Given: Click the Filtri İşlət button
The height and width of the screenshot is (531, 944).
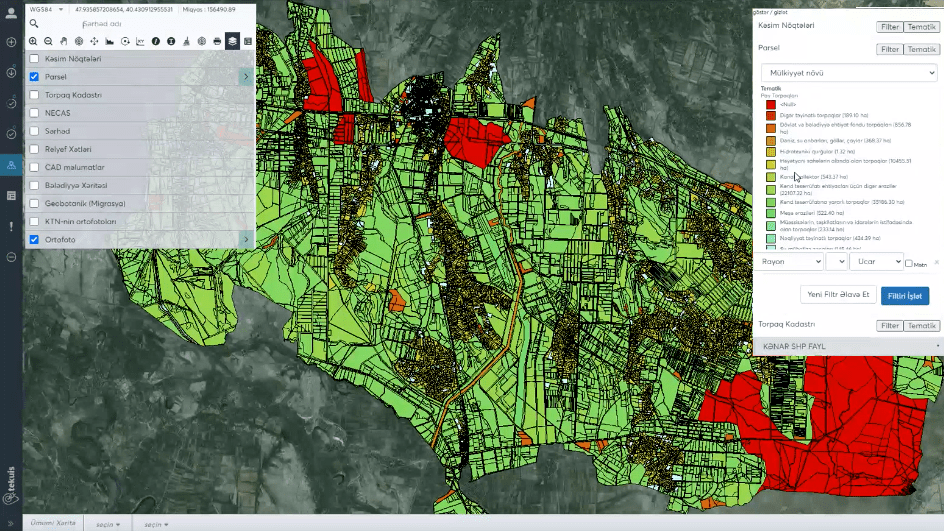Looking at the screenshot, I should [x=904, y=296].
